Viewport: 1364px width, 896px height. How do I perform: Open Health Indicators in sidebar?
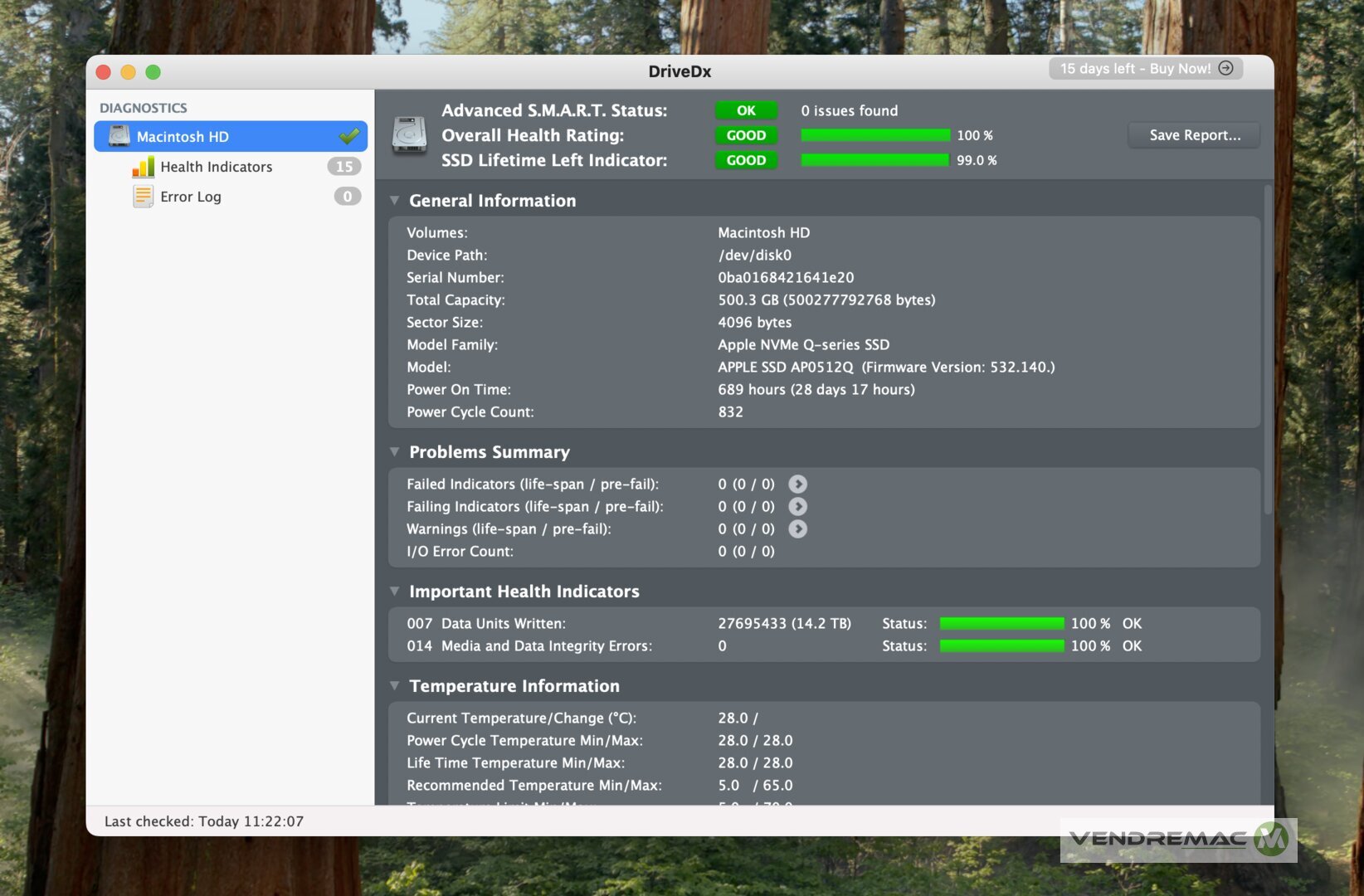click(231, 167)
